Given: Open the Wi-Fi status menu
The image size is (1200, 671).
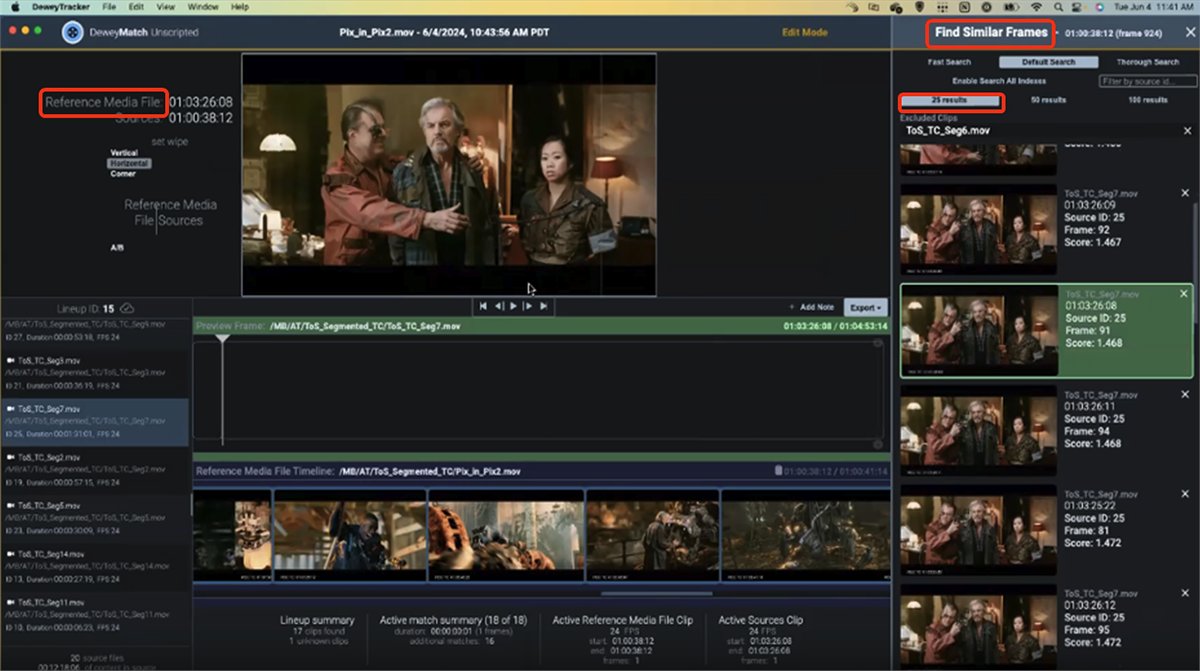Looking at the screenshot, I should [1036, 7].
